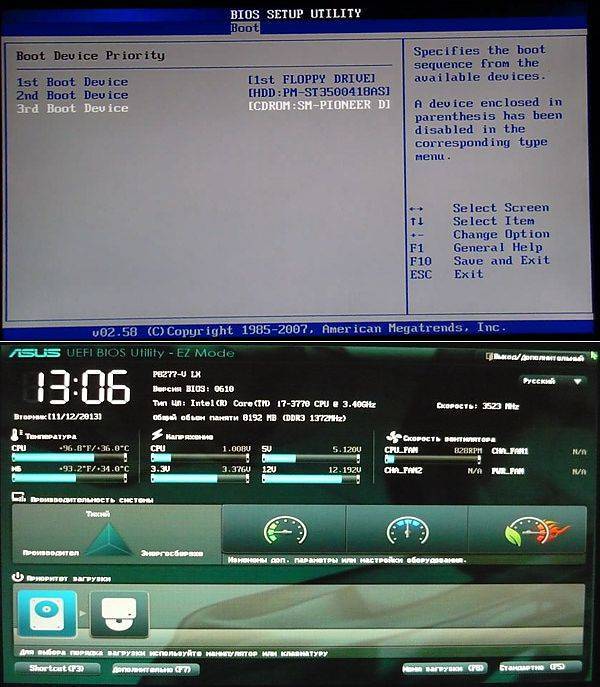Image resolution: width=600 pixels, height=687 pixels.
Task: Click the lightning bolt icon beside Напряжение
Action: (x=157, y=434)
